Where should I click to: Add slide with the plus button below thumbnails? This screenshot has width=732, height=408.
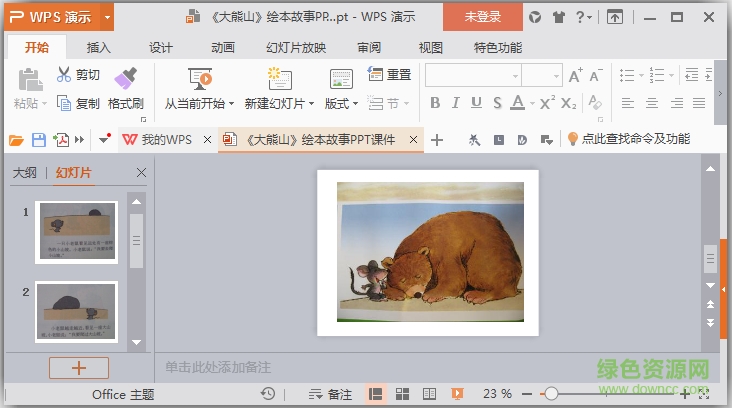(x=79, y=368)
